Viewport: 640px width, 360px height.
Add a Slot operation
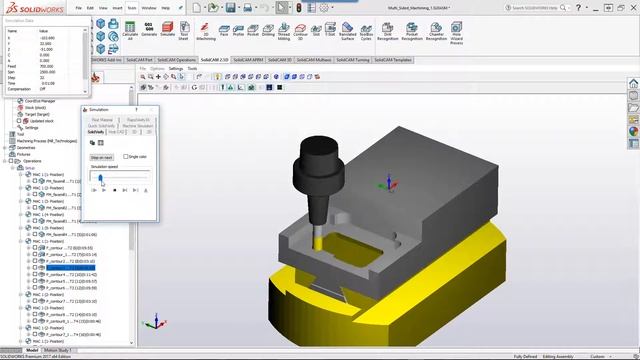tap(316, 31)
